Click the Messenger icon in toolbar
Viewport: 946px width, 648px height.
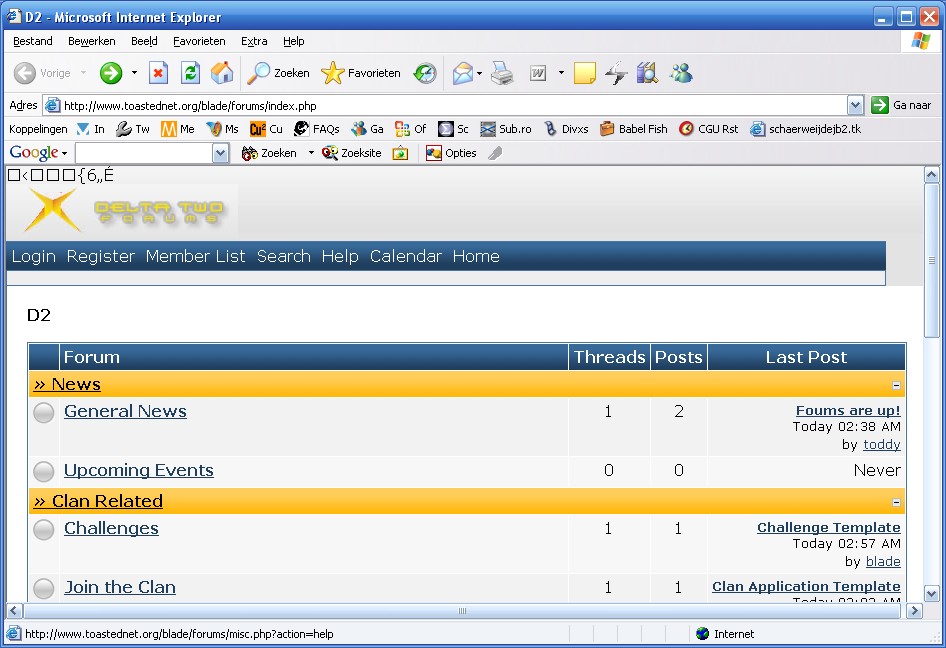pyautogui.click(x=682, y=73)
